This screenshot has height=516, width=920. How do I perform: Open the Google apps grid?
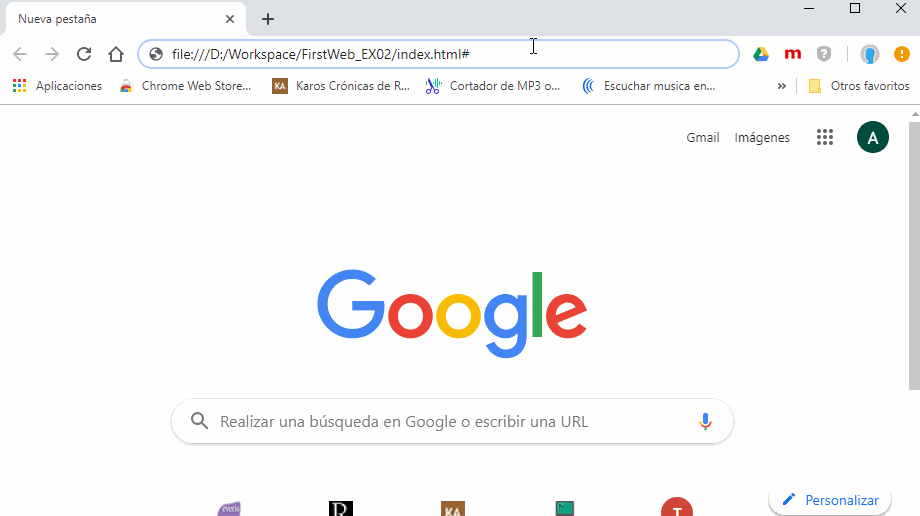(x=825, y=137)
